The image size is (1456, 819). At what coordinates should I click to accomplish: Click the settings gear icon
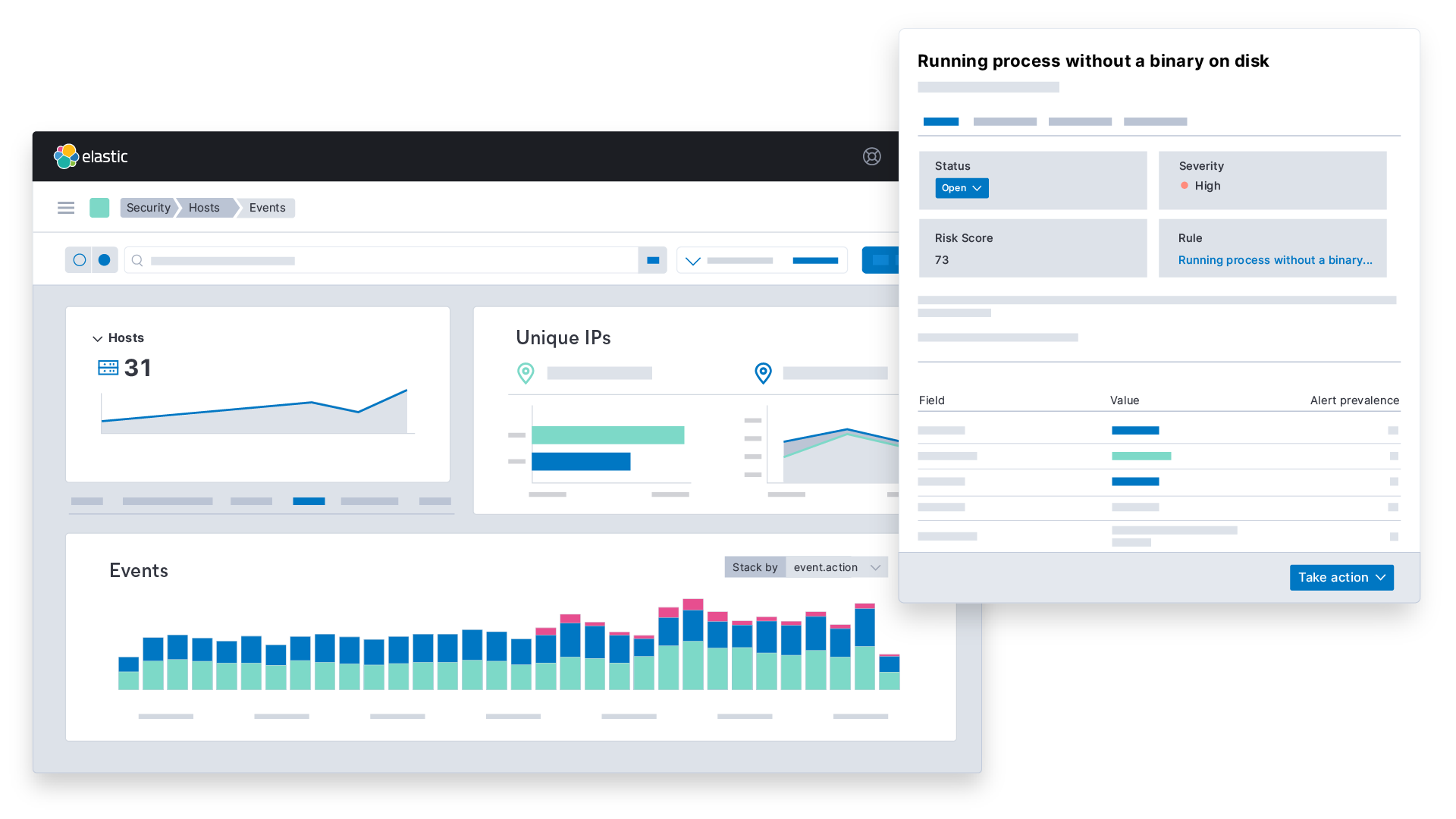(x=871, y=156)
